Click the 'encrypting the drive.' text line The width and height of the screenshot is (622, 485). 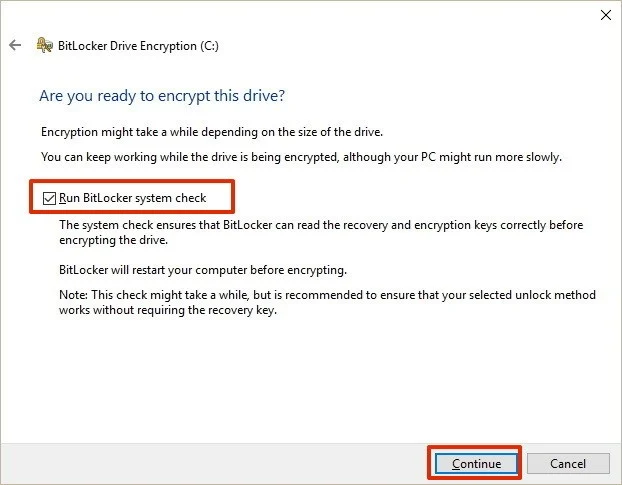(113, 240)
